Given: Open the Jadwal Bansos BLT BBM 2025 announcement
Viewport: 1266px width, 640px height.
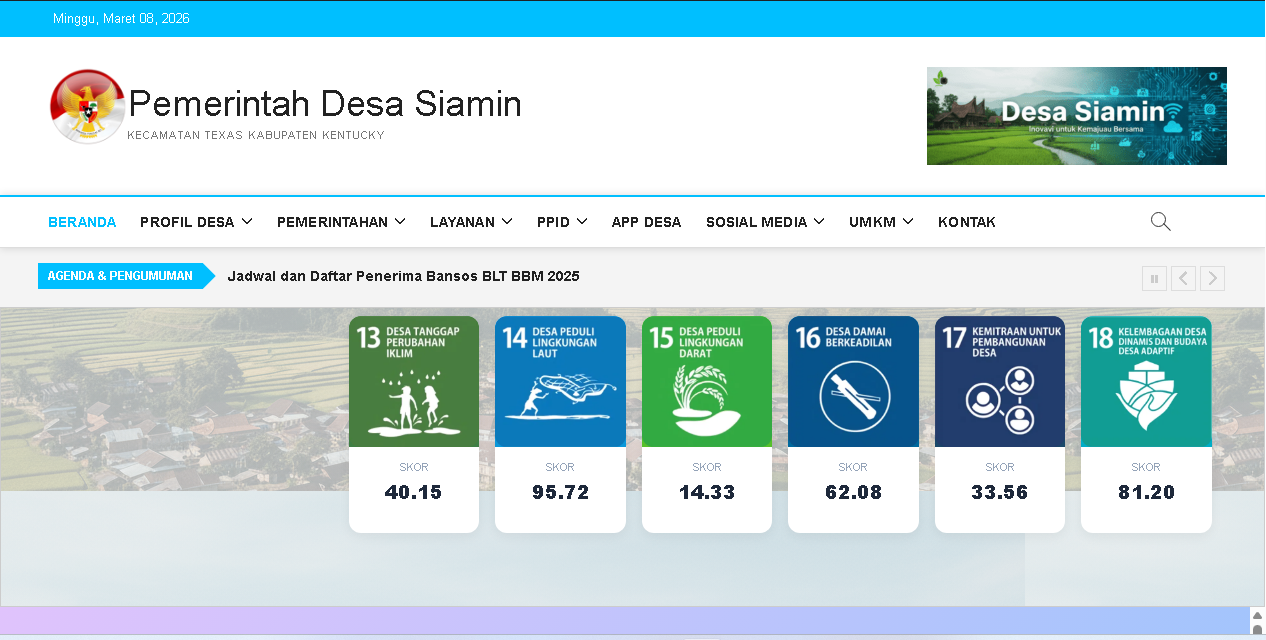Looking at the screenshot, I should point(403,276).
